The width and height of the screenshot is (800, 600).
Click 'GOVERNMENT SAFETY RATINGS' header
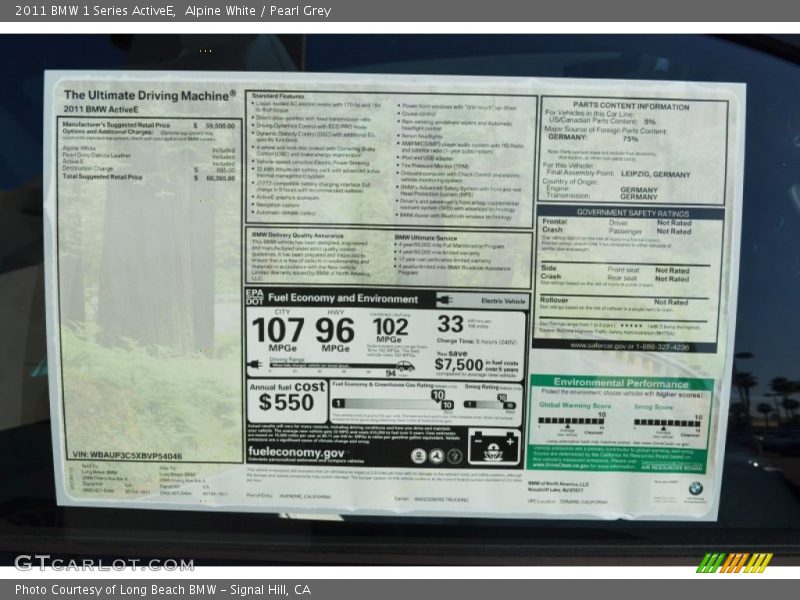[x=633, y=213]
